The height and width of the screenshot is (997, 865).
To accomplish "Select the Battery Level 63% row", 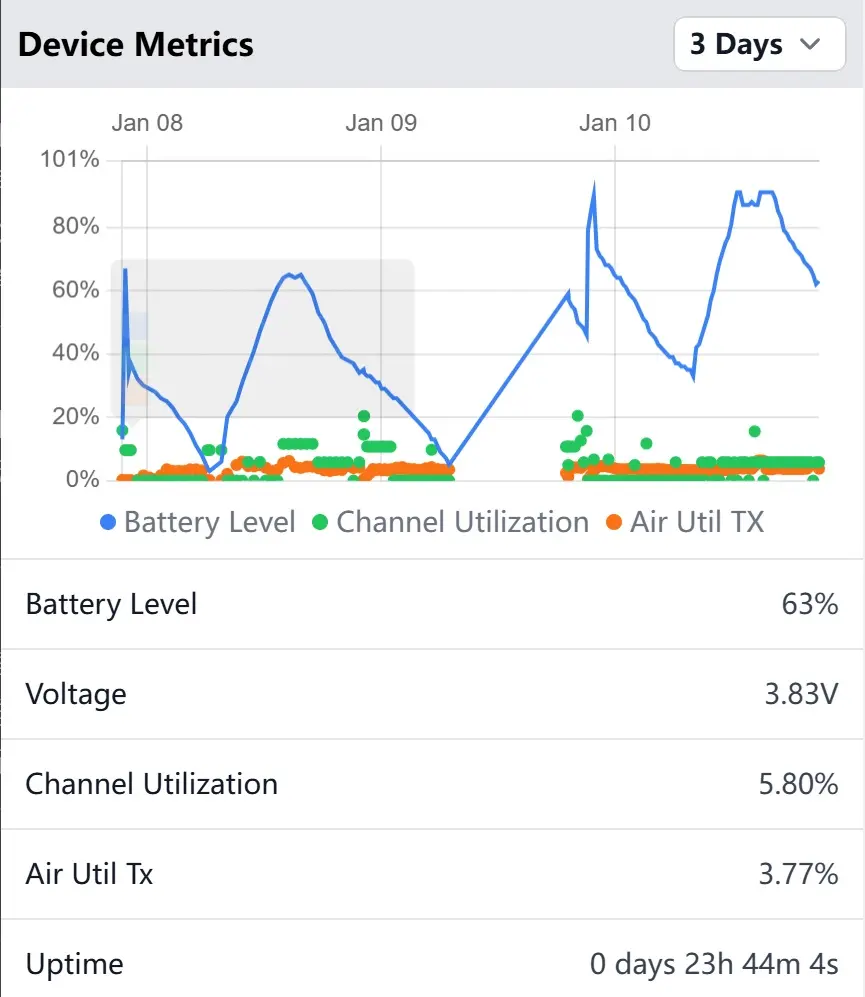I will click(432, 604).
